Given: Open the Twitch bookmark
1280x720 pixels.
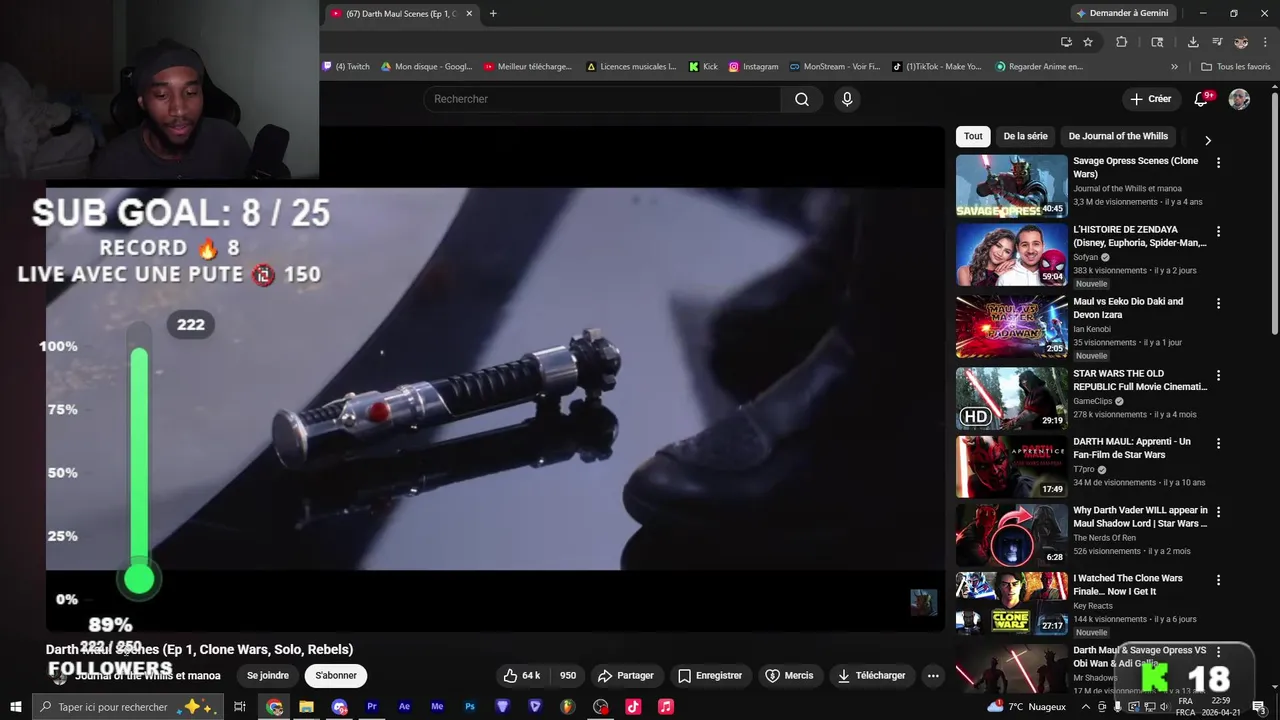Looking at the screenshot, I should (x=346, y=67).
